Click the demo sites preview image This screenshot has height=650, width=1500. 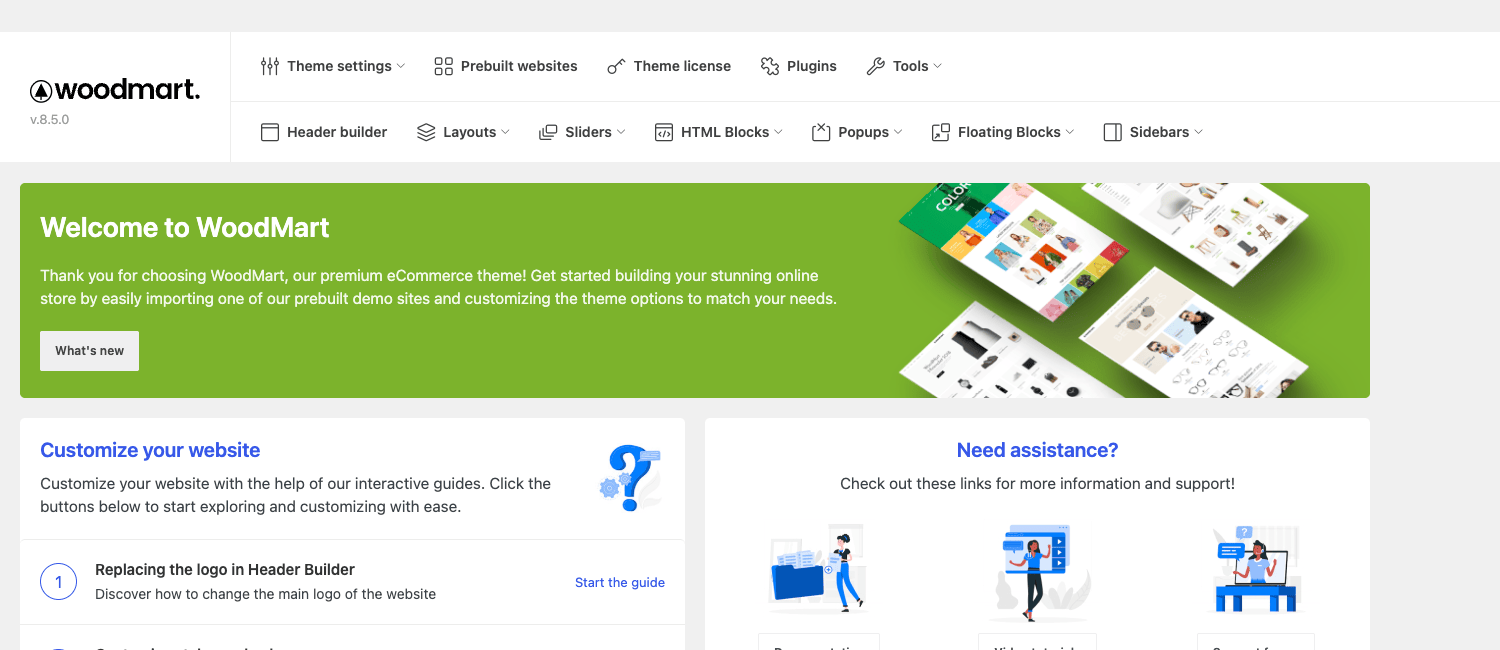click(1105, 290)
